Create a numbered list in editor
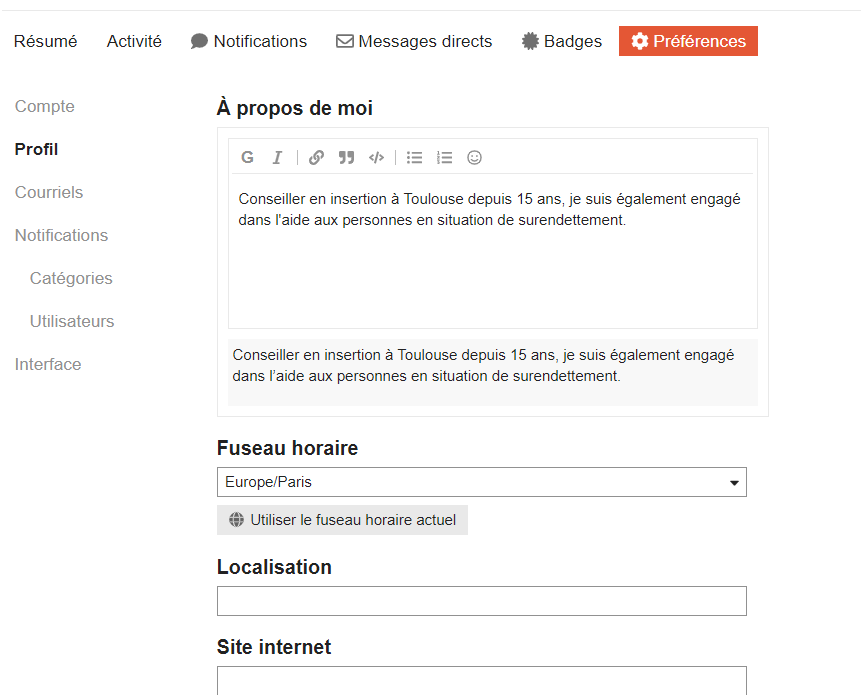This screenshot has width=861, height=695. pos(444,158)
